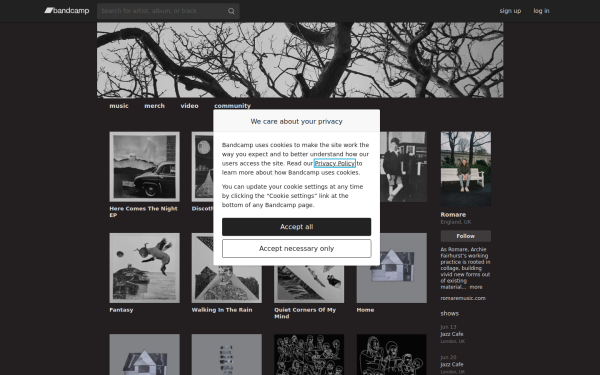
Task: Expand the bio with the more link
Action: (476, 287)
